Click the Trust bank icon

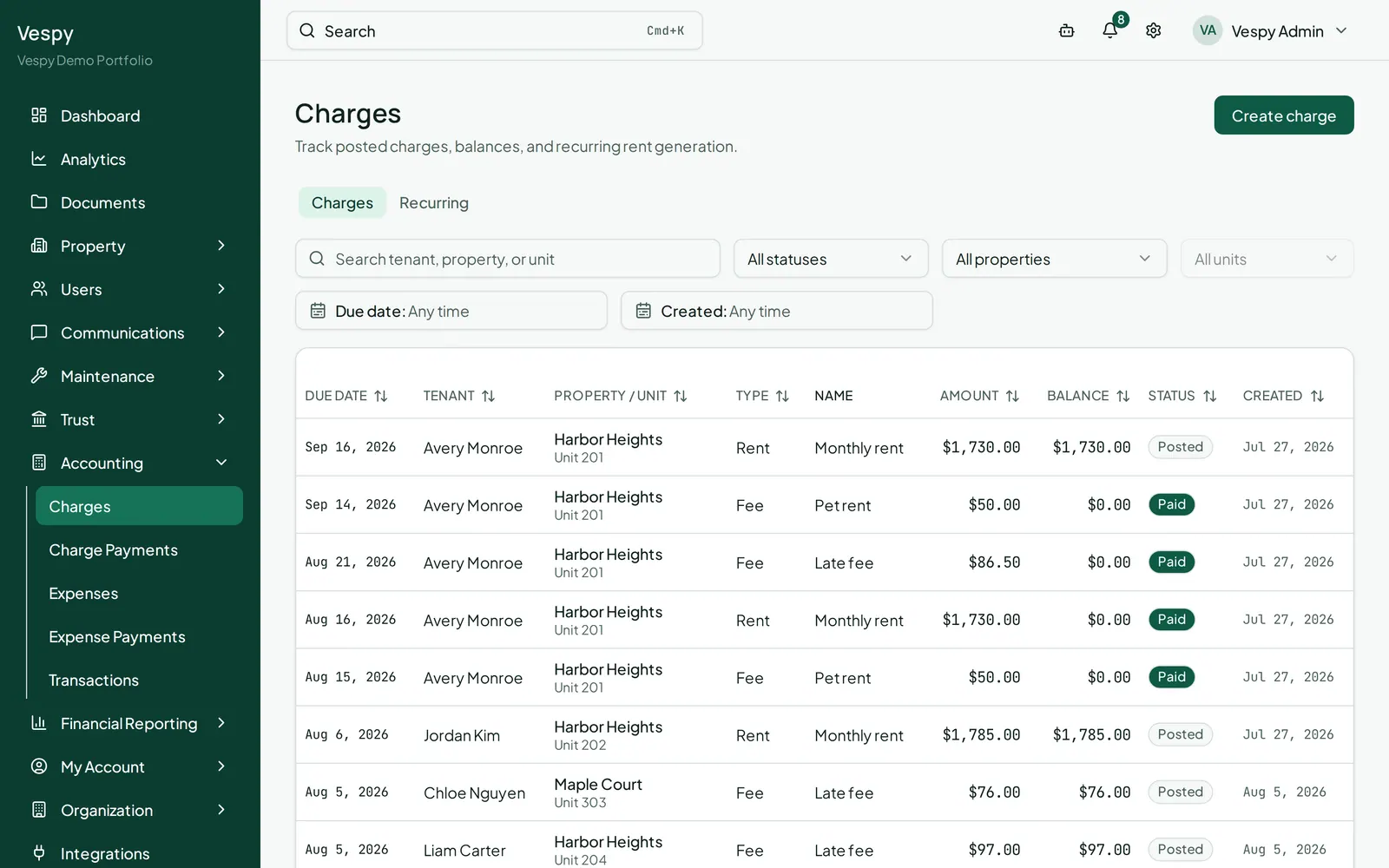point(39,419)
